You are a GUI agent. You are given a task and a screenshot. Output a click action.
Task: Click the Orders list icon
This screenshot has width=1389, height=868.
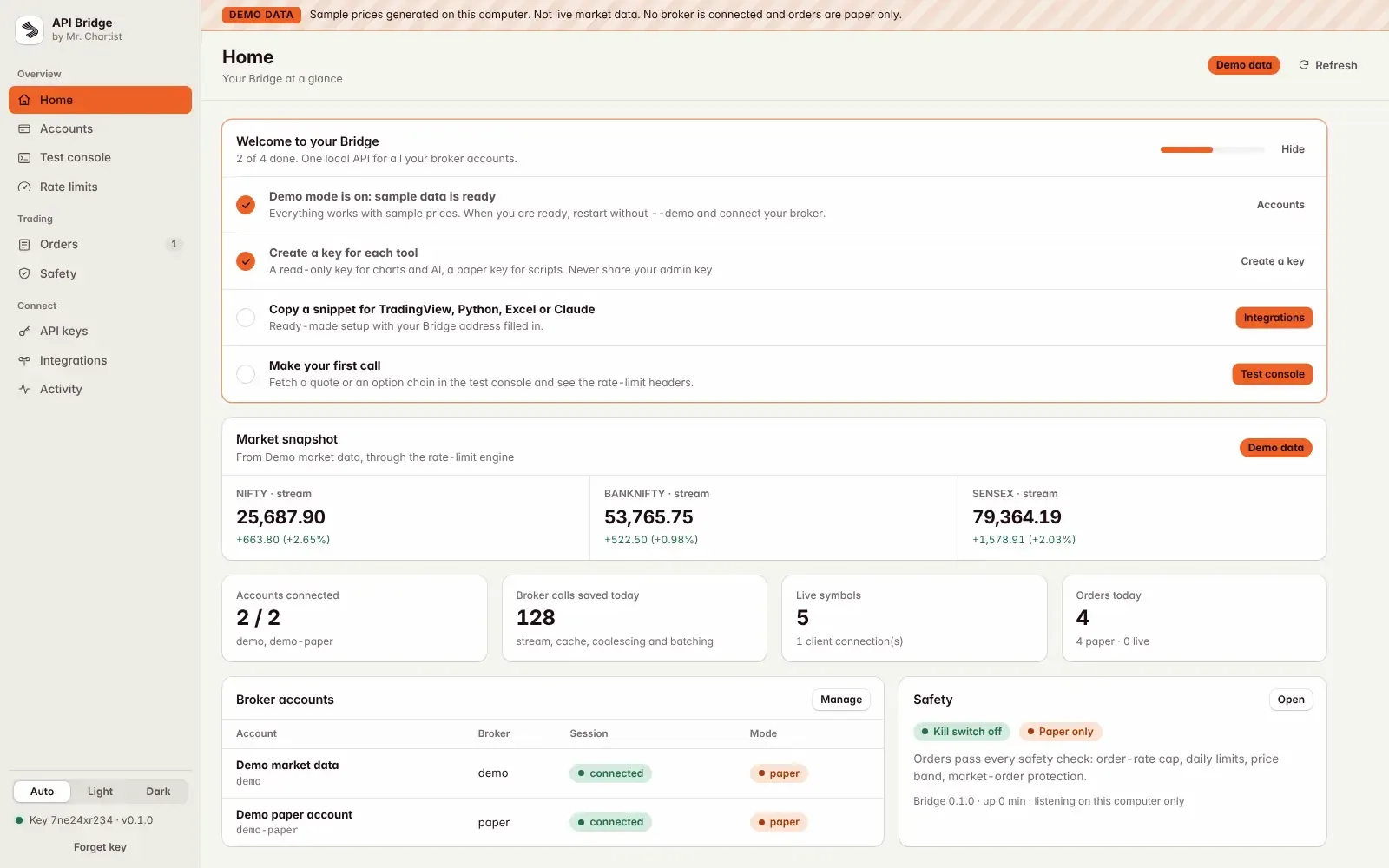24,245
